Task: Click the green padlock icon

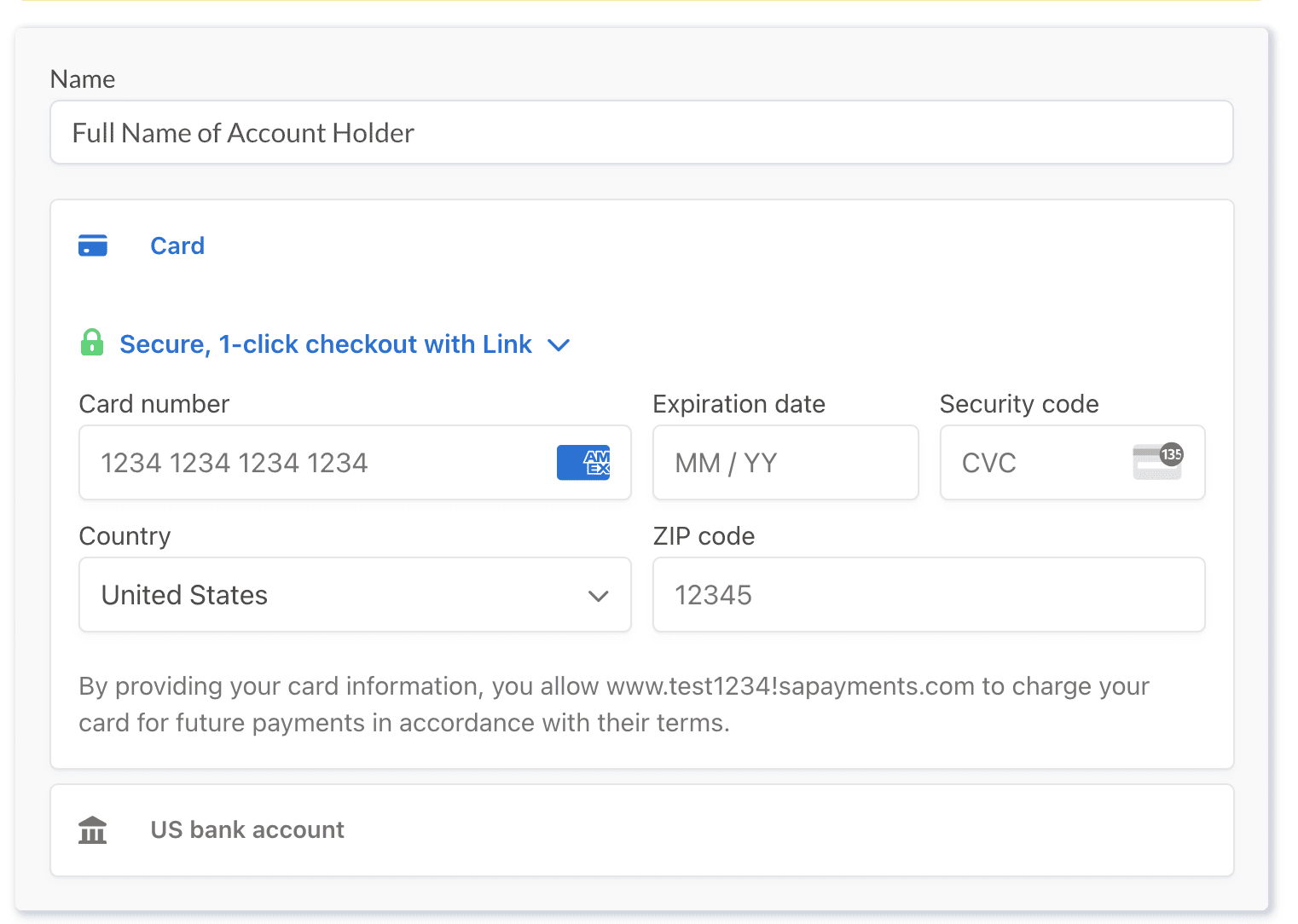Action: pyautogui.click(x=92, y=343)
